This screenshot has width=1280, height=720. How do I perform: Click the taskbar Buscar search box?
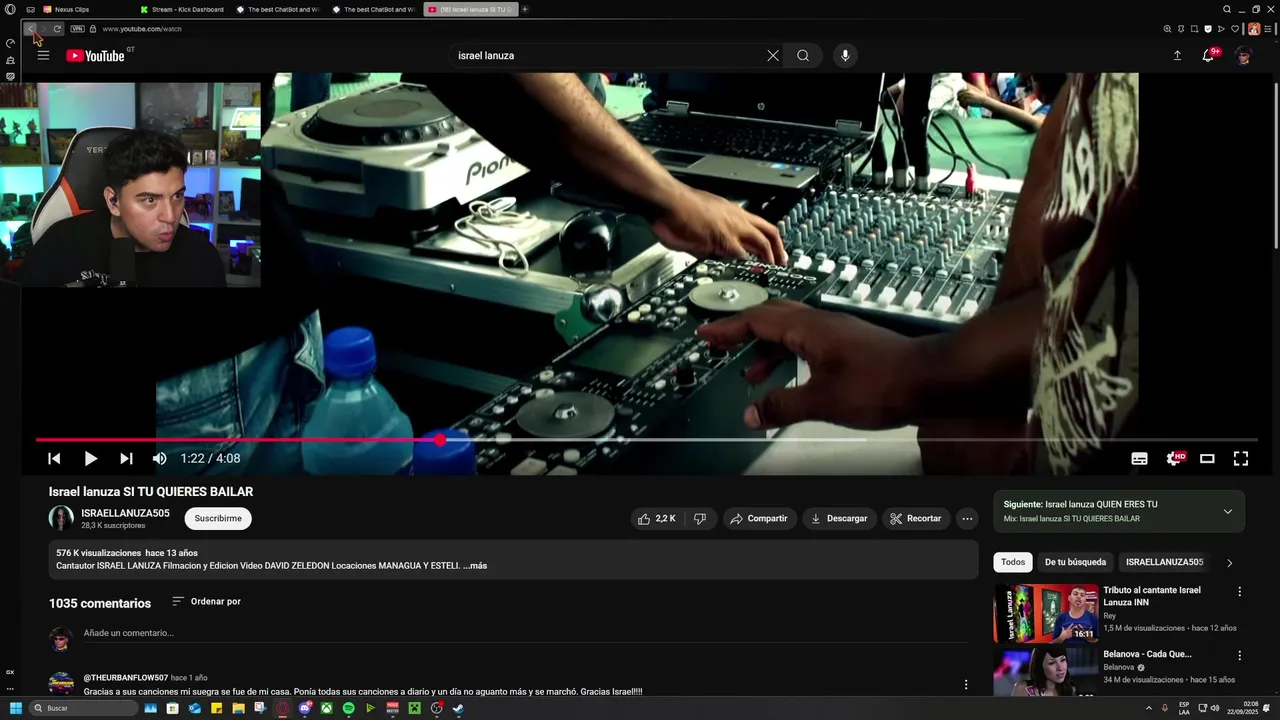[x=83, y=708]
